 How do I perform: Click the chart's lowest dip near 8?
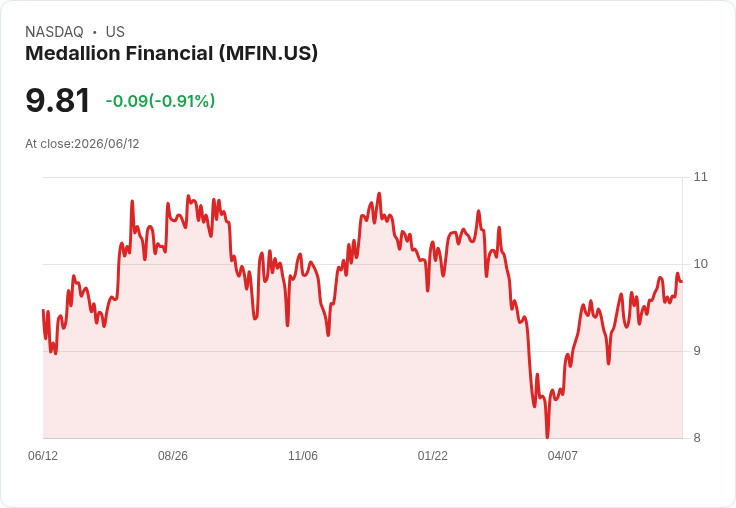[x=547, y=437]
